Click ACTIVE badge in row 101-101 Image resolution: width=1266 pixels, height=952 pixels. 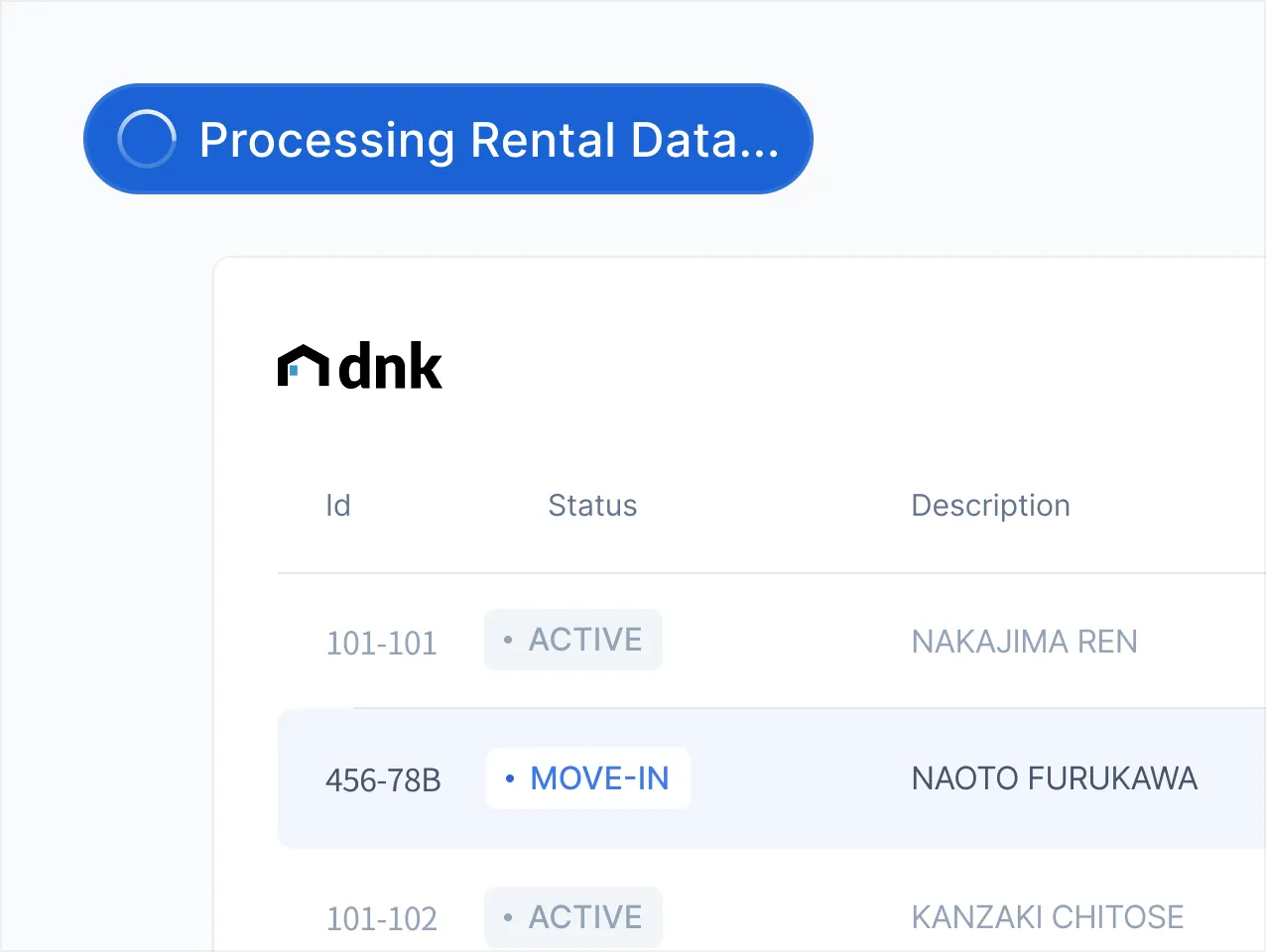tap(573, 640)
